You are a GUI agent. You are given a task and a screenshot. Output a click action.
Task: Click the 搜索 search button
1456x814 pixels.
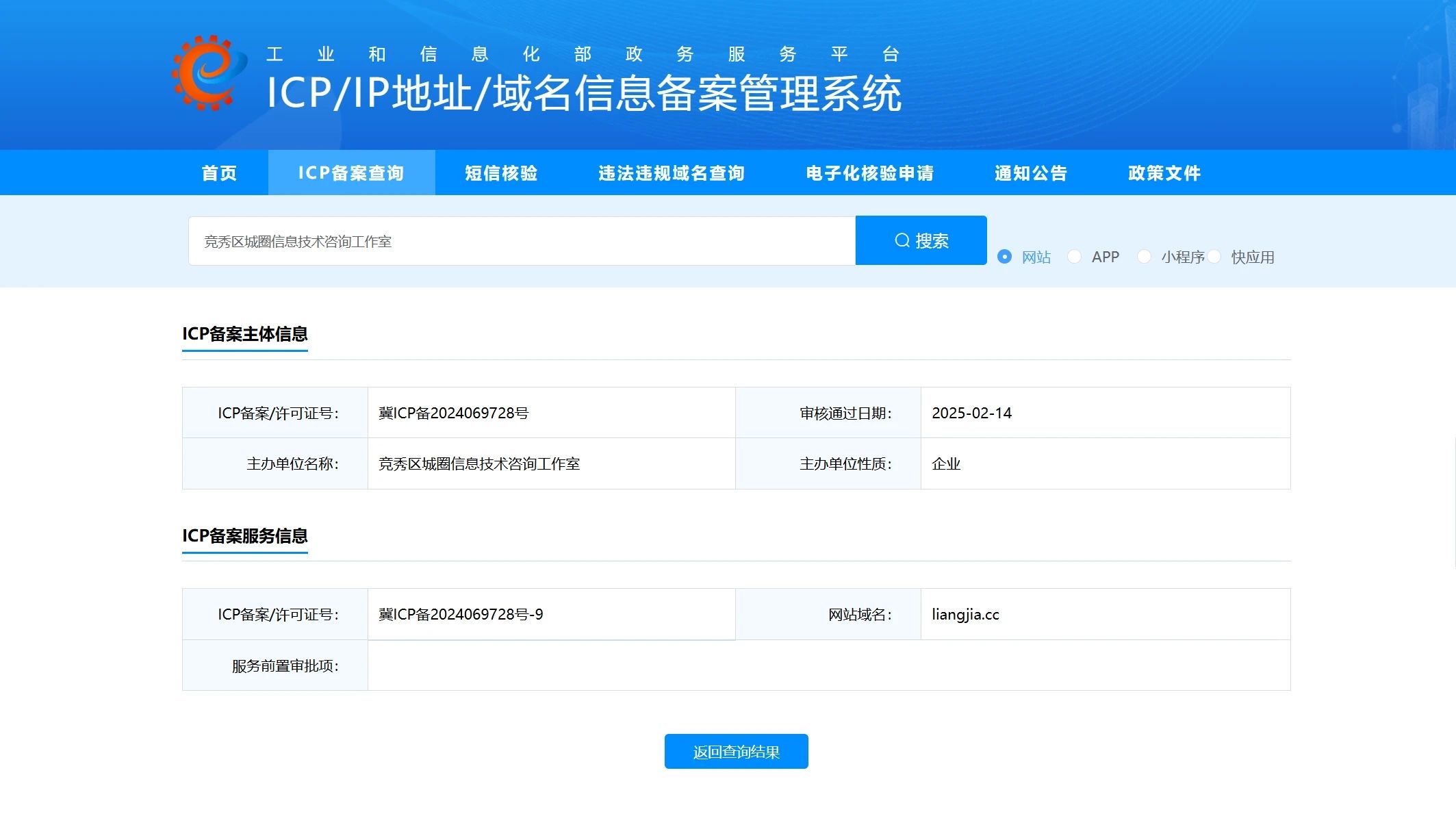tap(921, 240)
